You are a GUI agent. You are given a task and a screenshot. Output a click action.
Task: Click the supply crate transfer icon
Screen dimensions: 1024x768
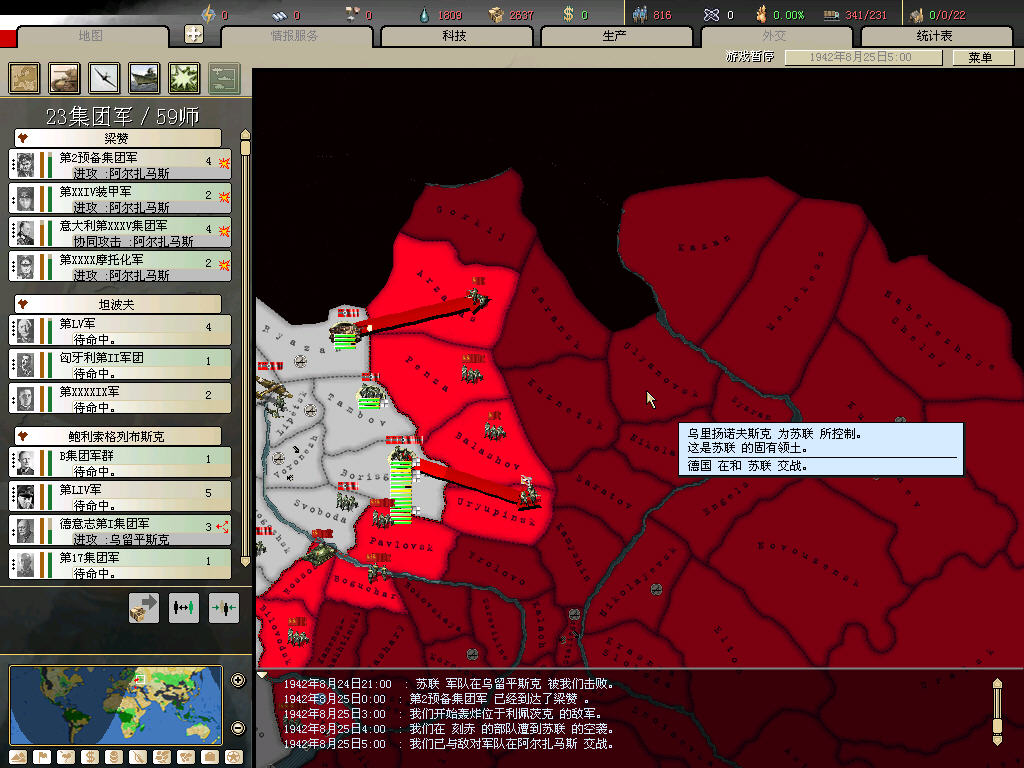point(144,608)
